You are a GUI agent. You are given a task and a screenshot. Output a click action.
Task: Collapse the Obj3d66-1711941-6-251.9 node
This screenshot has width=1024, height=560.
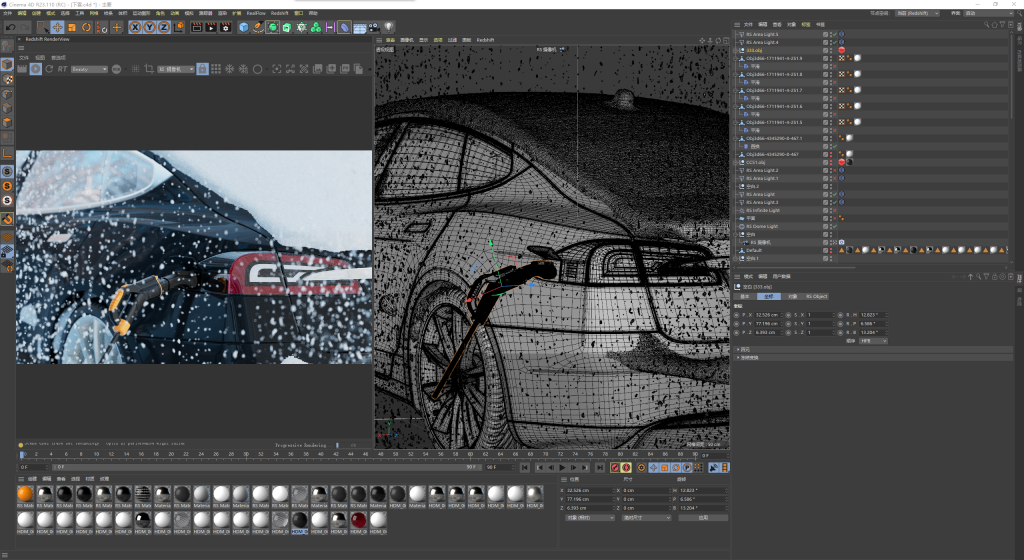tap(736, 58)
